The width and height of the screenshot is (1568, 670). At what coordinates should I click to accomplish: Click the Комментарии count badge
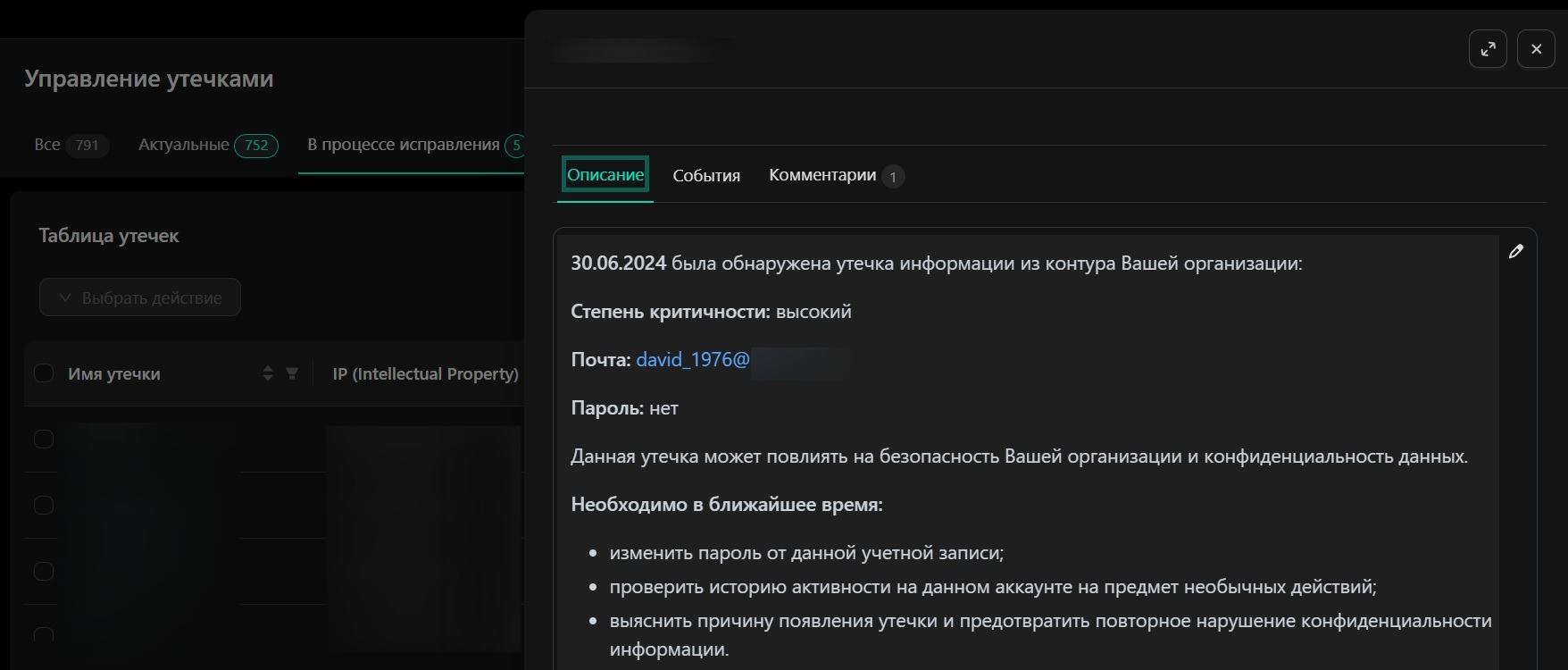[x=892, y=176]
